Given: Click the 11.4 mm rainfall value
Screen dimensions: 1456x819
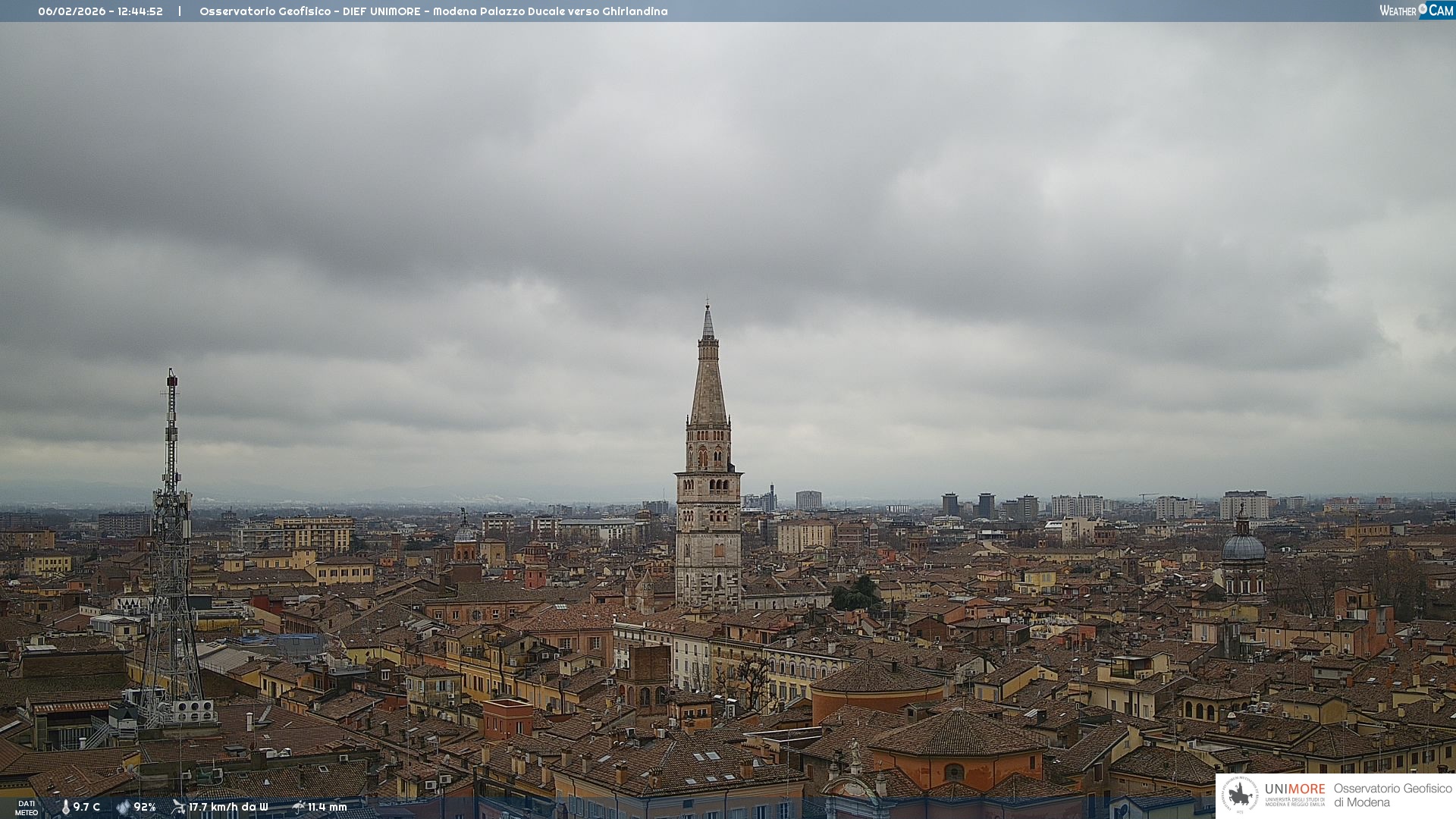Looking at the screenshot, I should point(327,807).
